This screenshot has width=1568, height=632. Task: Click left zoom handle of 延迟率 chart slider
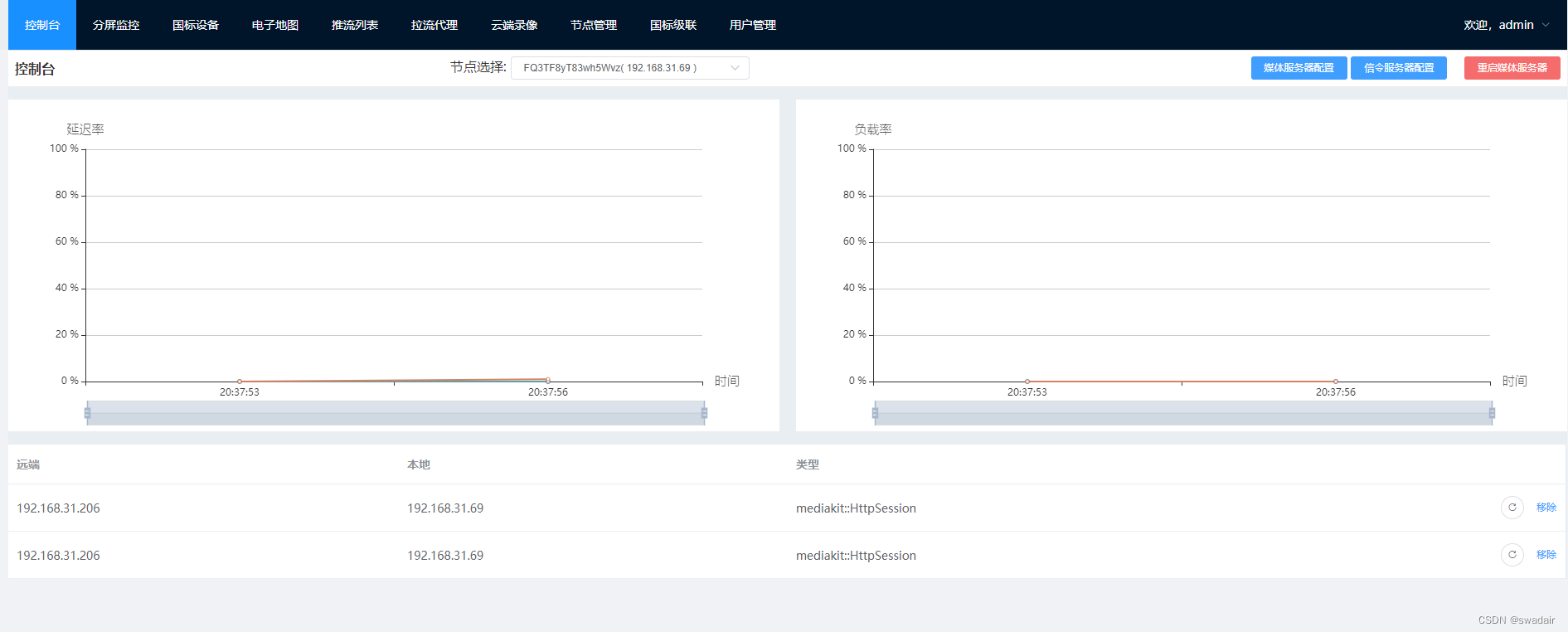(87, 413)
